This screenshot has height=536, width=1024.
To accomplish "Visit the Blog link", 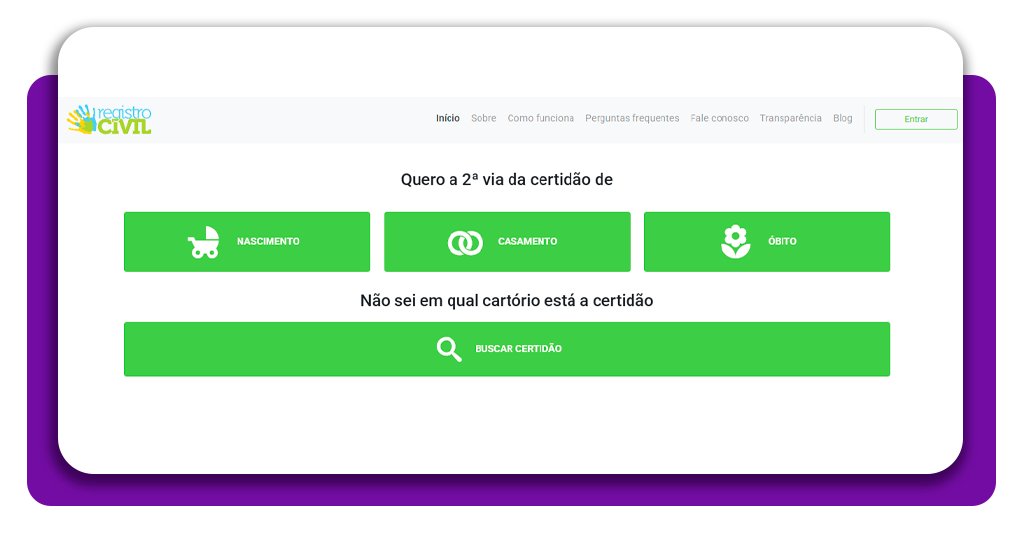I will (x=842, y=118).
